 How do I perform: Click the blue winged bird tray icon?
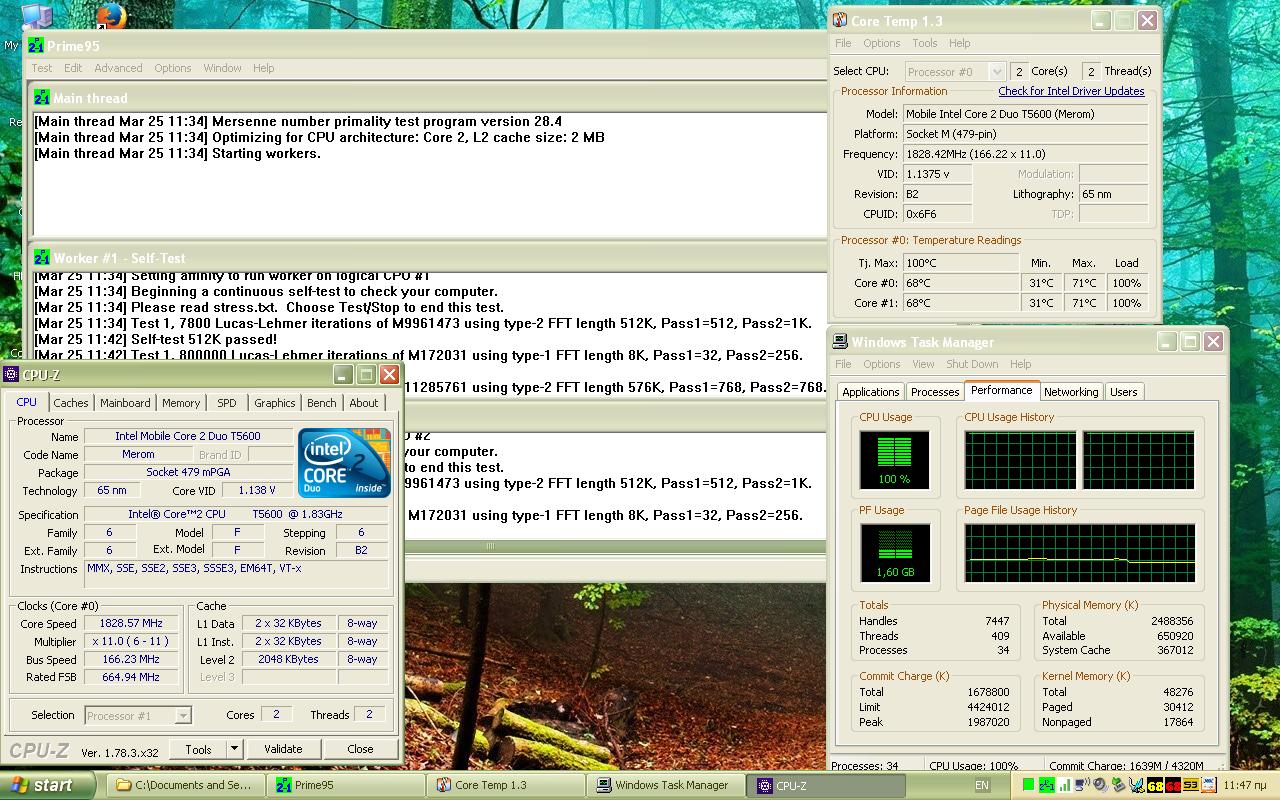click(x=1136, y=785)
